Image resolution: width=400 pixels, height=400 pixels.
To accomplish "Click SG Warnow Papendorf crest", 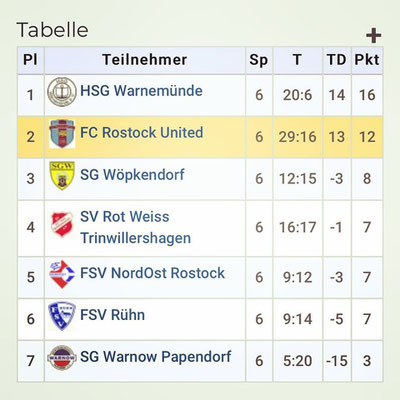I will [x=62, y=358].
